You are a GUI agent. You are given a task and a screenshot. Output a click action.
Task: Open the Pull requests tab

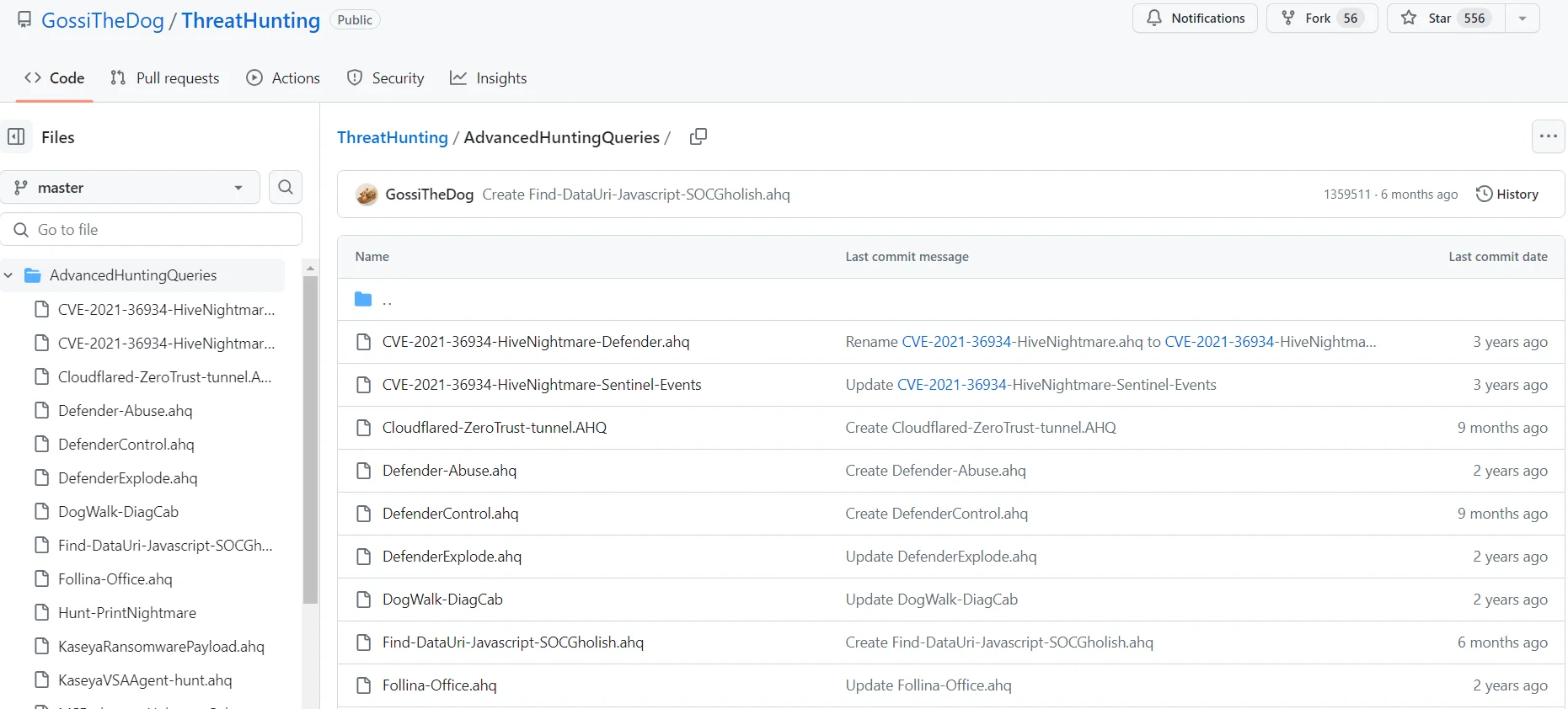click(x=165, y=78)
